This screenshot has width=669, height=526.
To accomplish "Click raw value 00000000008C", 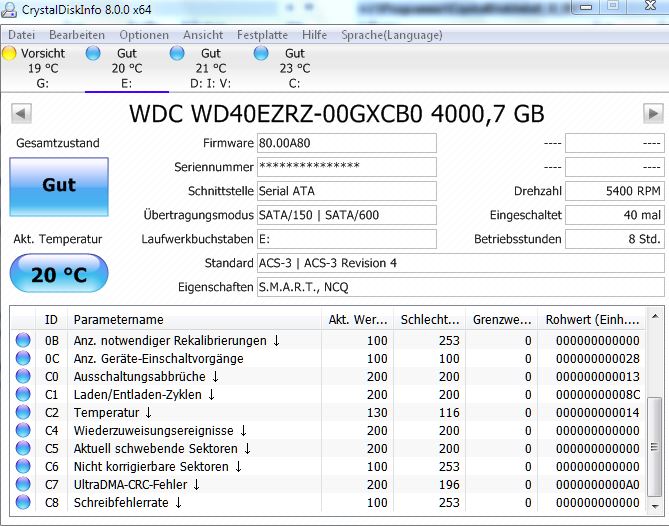I will [x=597, y=395].
